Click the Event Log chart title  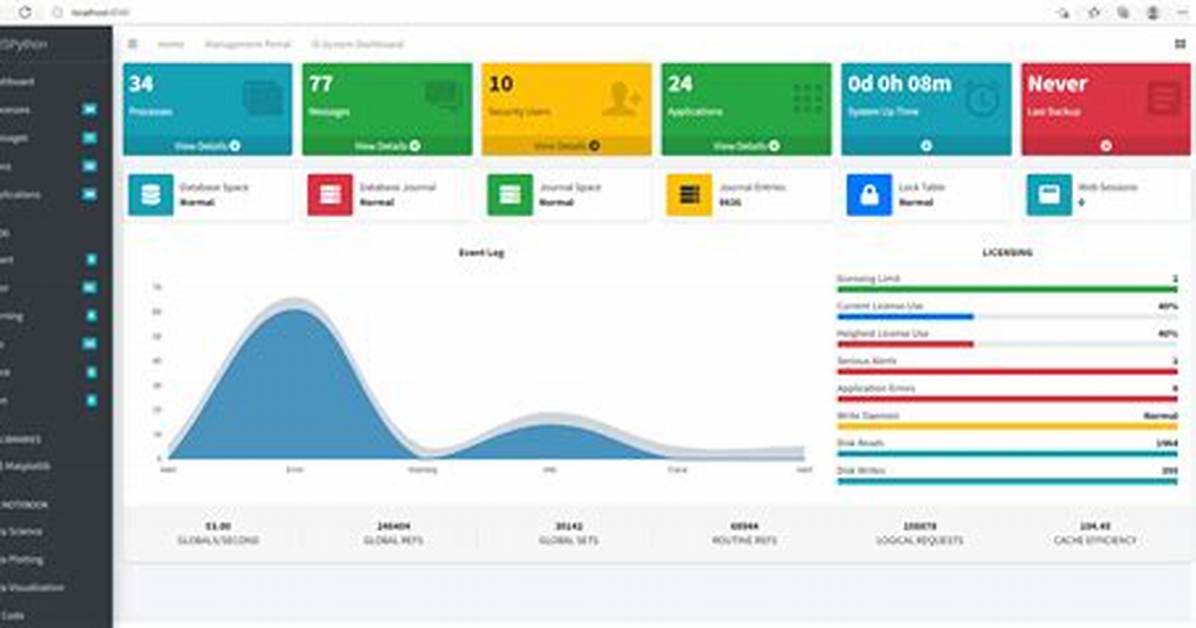(x=481, y=253)
